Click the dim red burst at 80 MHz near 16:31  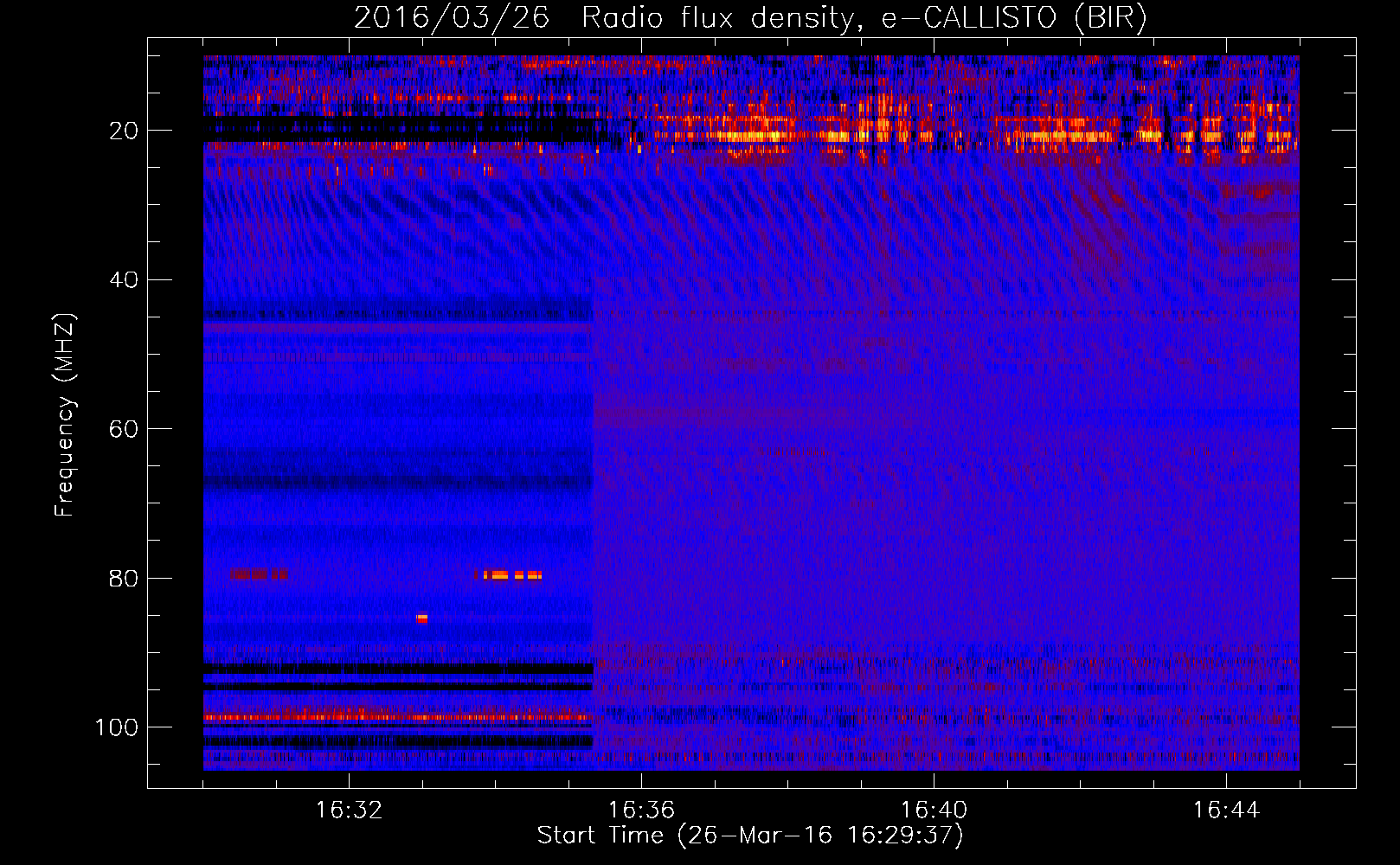[x=260, y=573]
